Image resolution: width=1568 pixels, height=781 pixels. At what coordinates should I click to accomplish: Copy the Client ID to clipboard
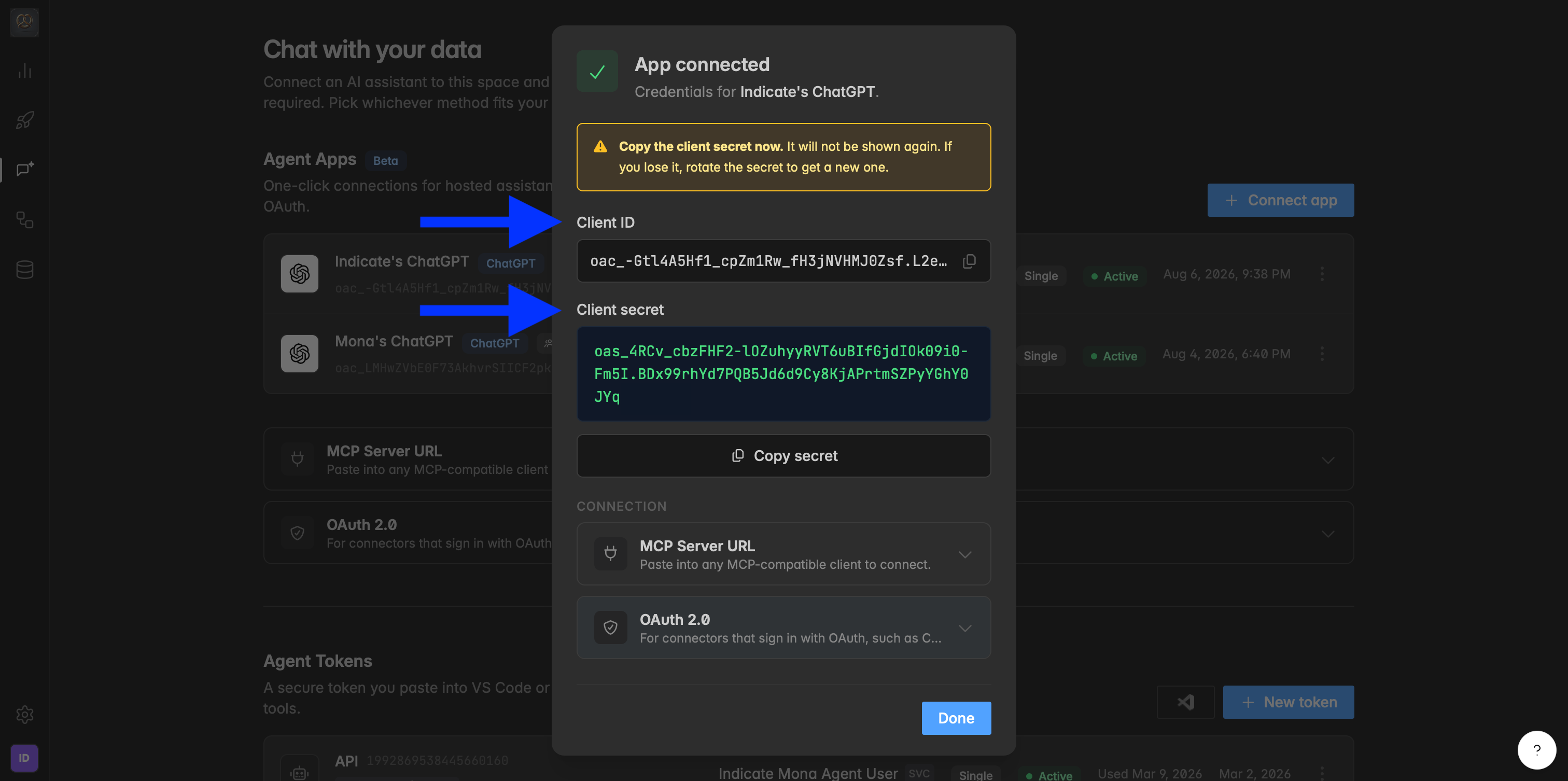[969, 261]
